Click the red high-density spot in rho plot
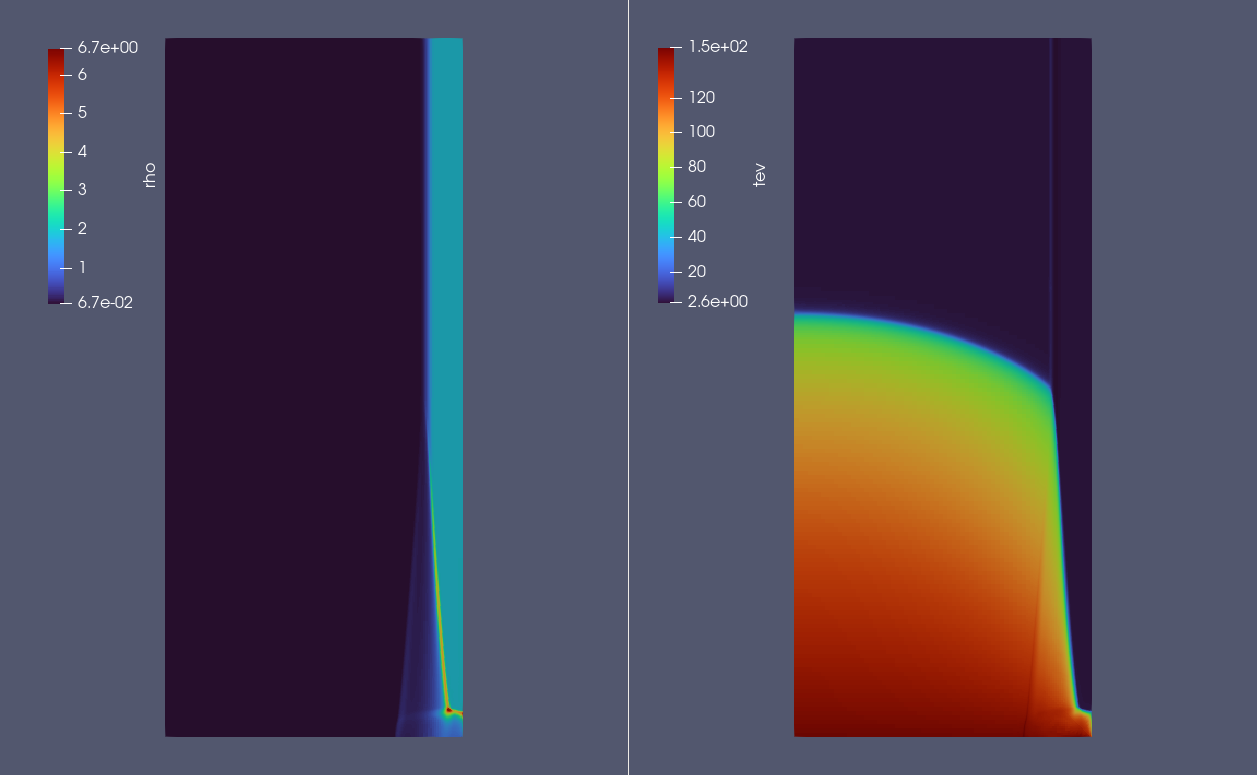This screenshot has height=775, width=1257. (449, 710)
